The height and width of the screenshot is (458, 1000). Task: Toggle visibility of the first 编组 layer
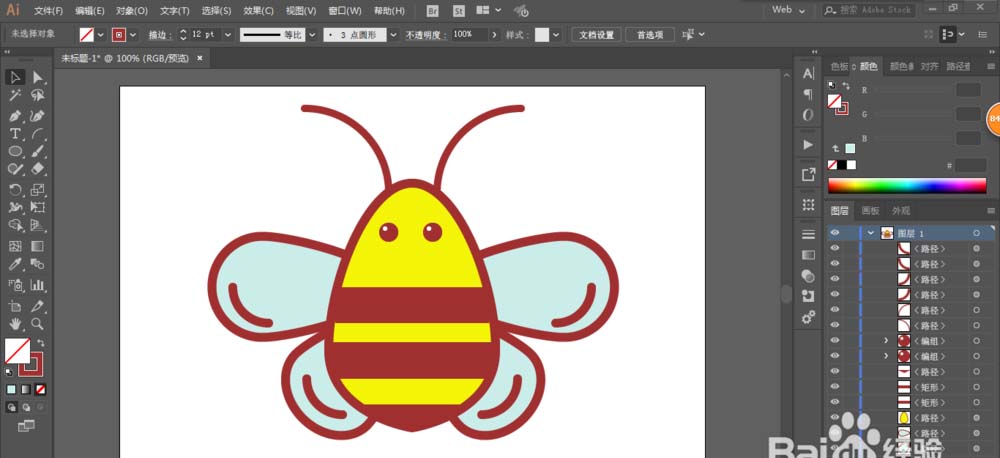click(835, 341)
